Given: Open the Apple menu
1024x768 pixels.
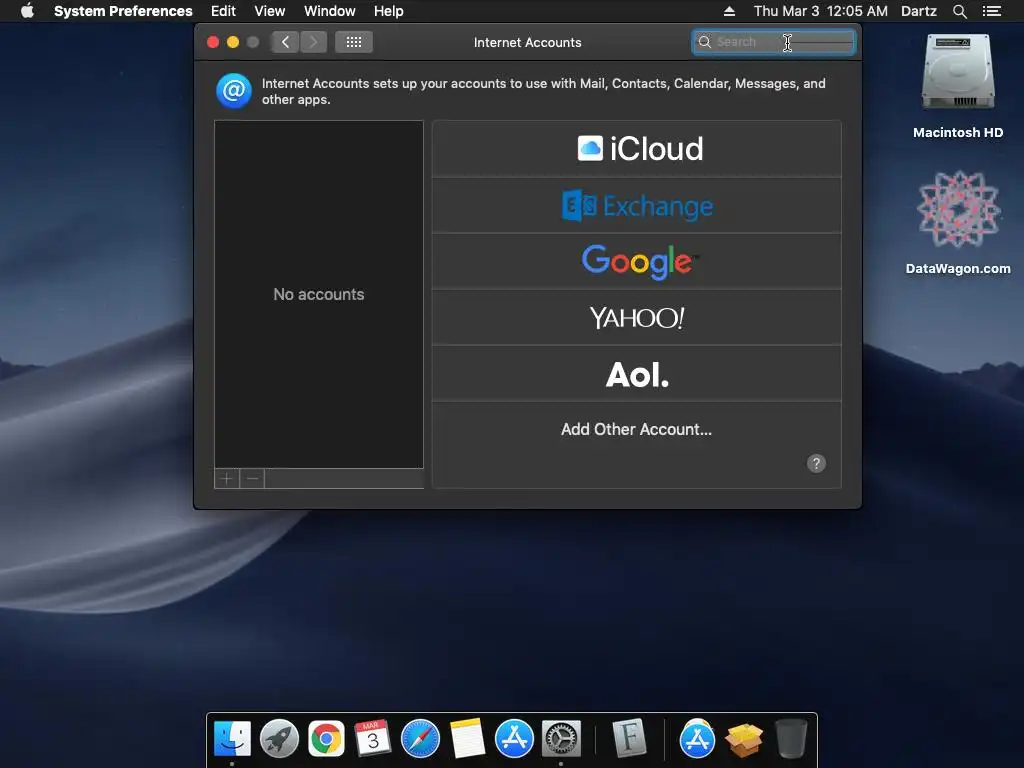Looking at the screenshot, I should tap(27, 11).
